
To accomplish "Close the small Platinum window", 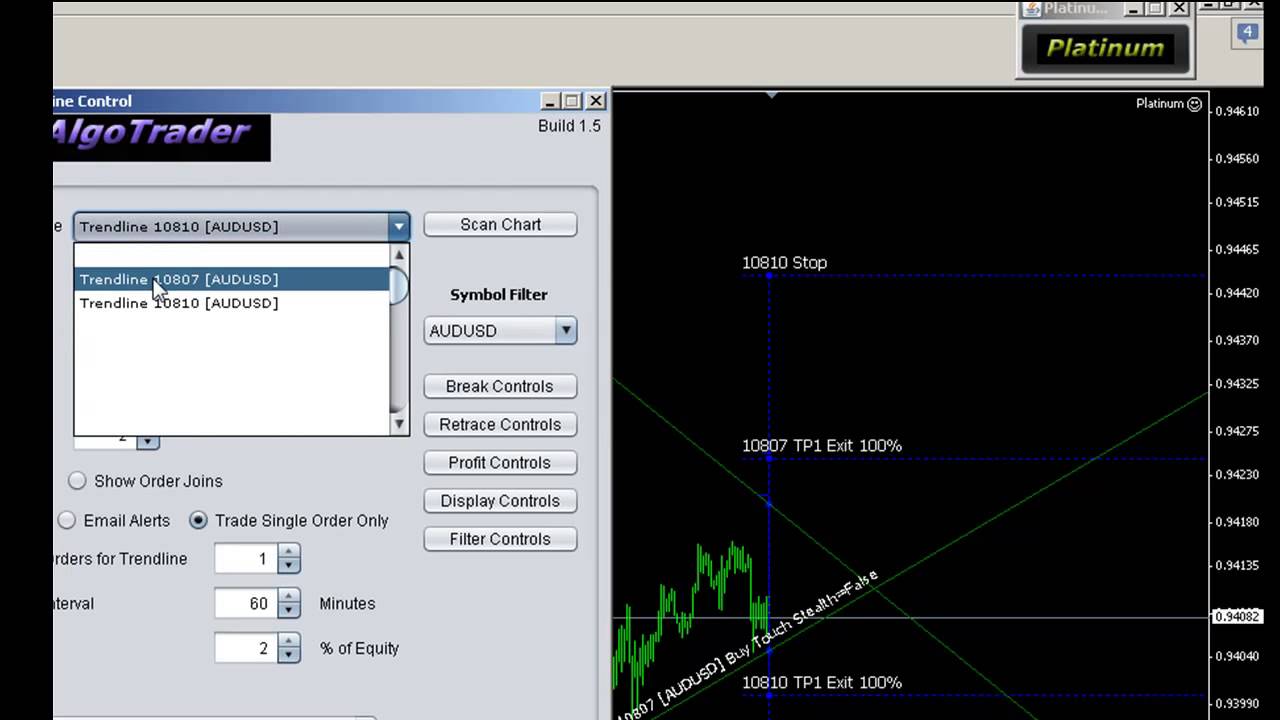I will coord(1179,9).
